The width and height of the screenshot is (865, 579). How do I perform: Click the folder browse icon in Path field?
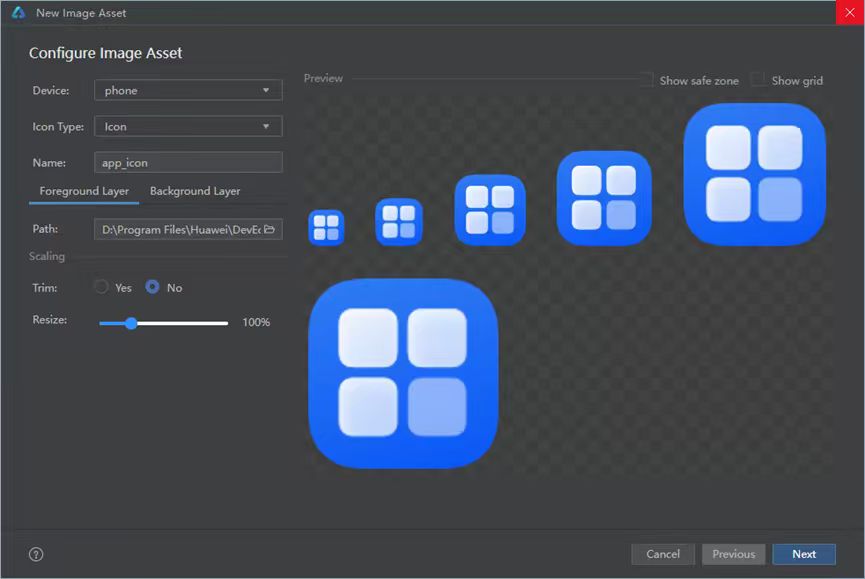click(269, 229)
